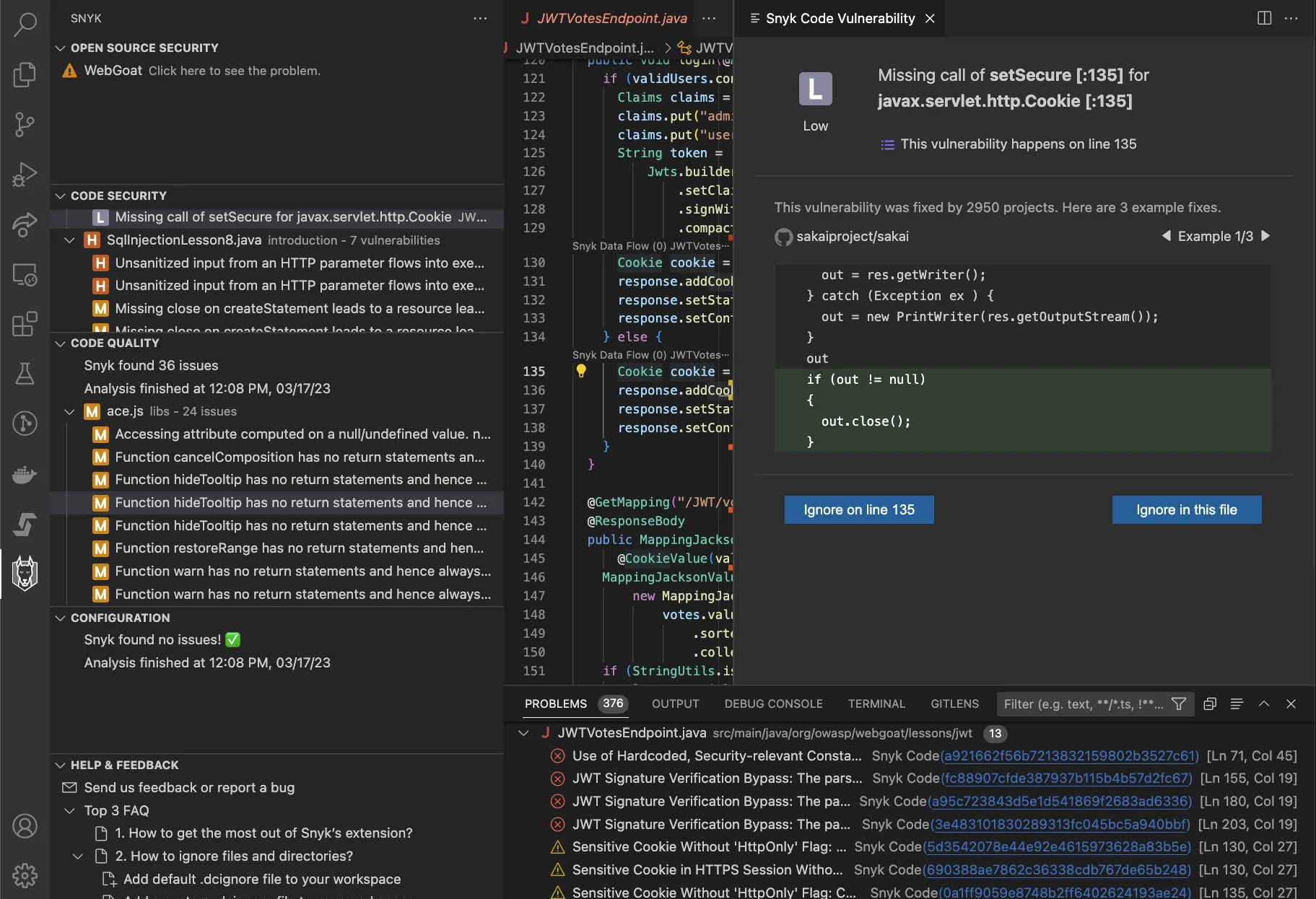
Task: Switch to the TERMINAL tab
Action: (876, 703)
